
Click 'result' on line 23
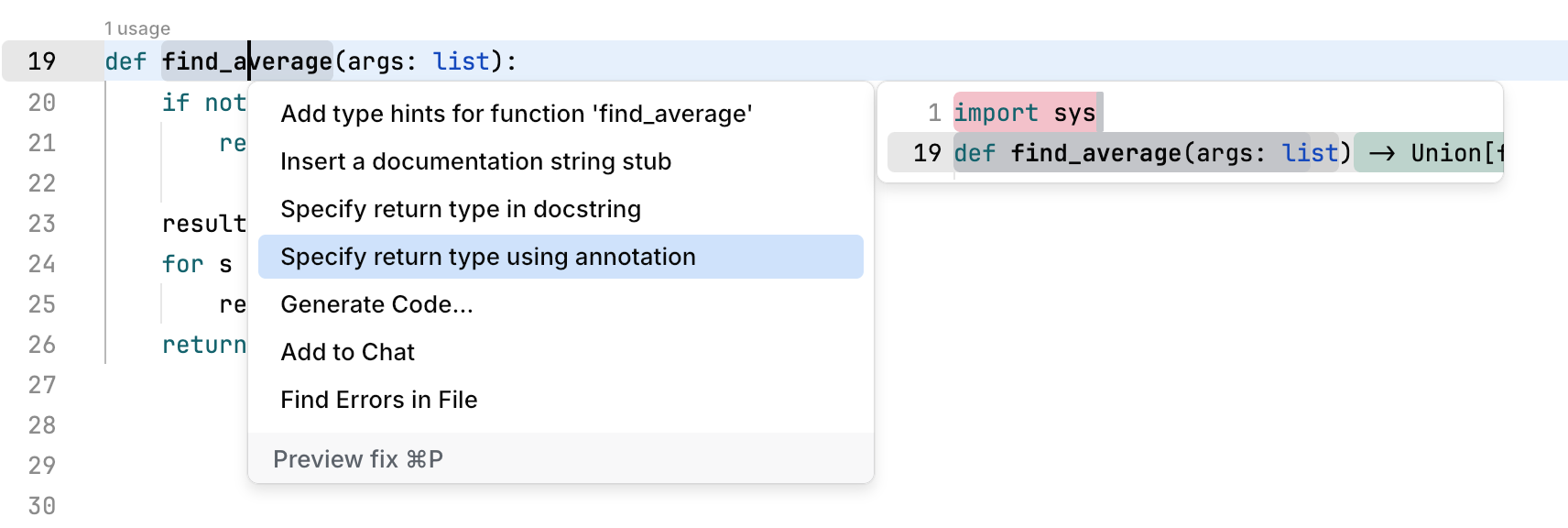[x=203, y=223]
